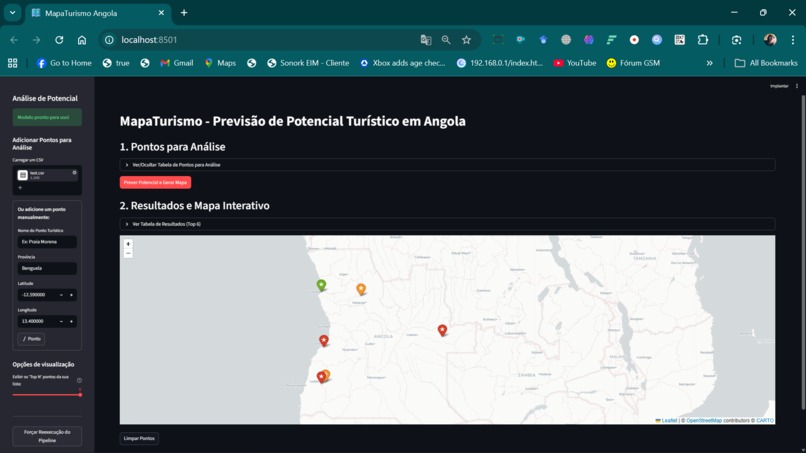Click the Ponto add button
This screenshot has width=806, height=453.
click(31, 339)
